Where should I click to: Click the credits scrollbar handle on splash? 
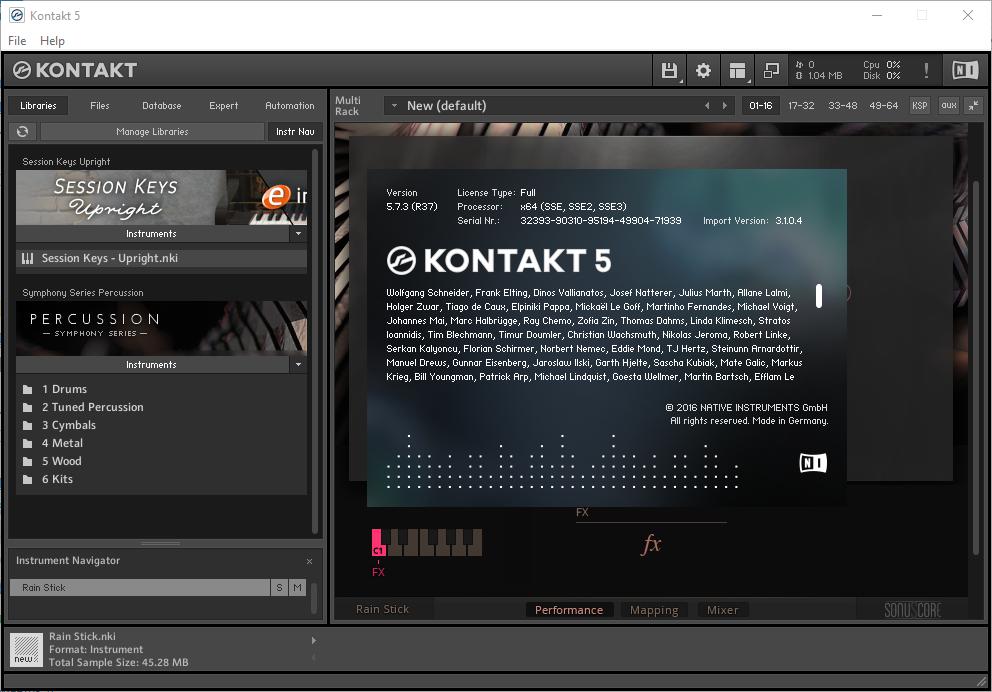819,295
